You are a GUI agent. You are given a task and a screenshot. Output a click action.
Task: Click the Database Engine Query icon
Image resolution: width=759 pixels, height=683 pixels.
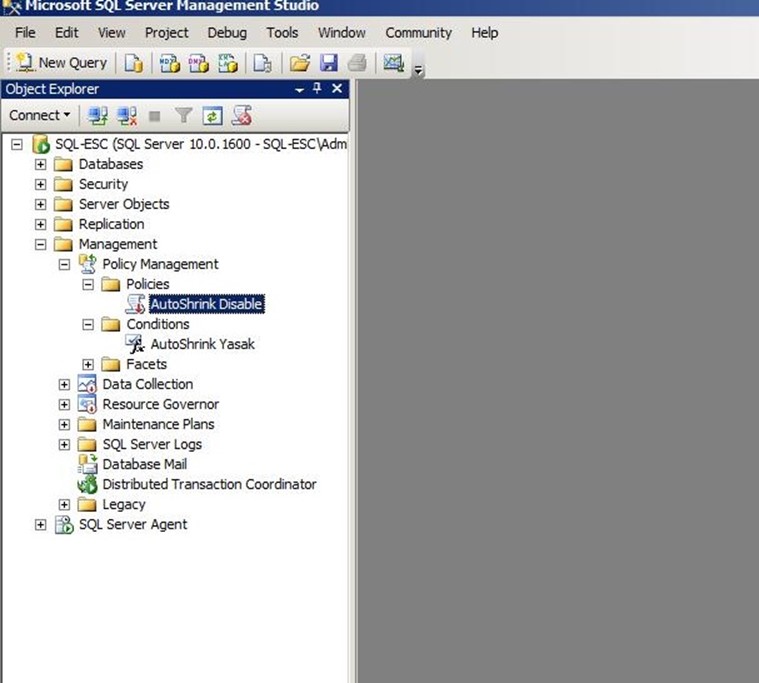134,63
